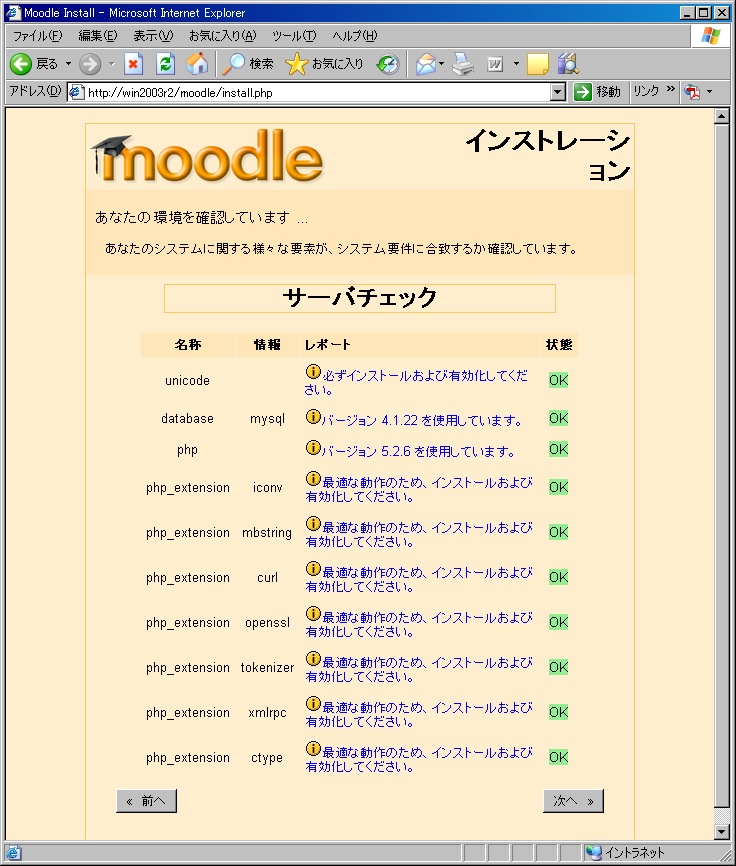Click the PDF converter toolbar icon
The image size is (736, 866).
click(692, 92)
